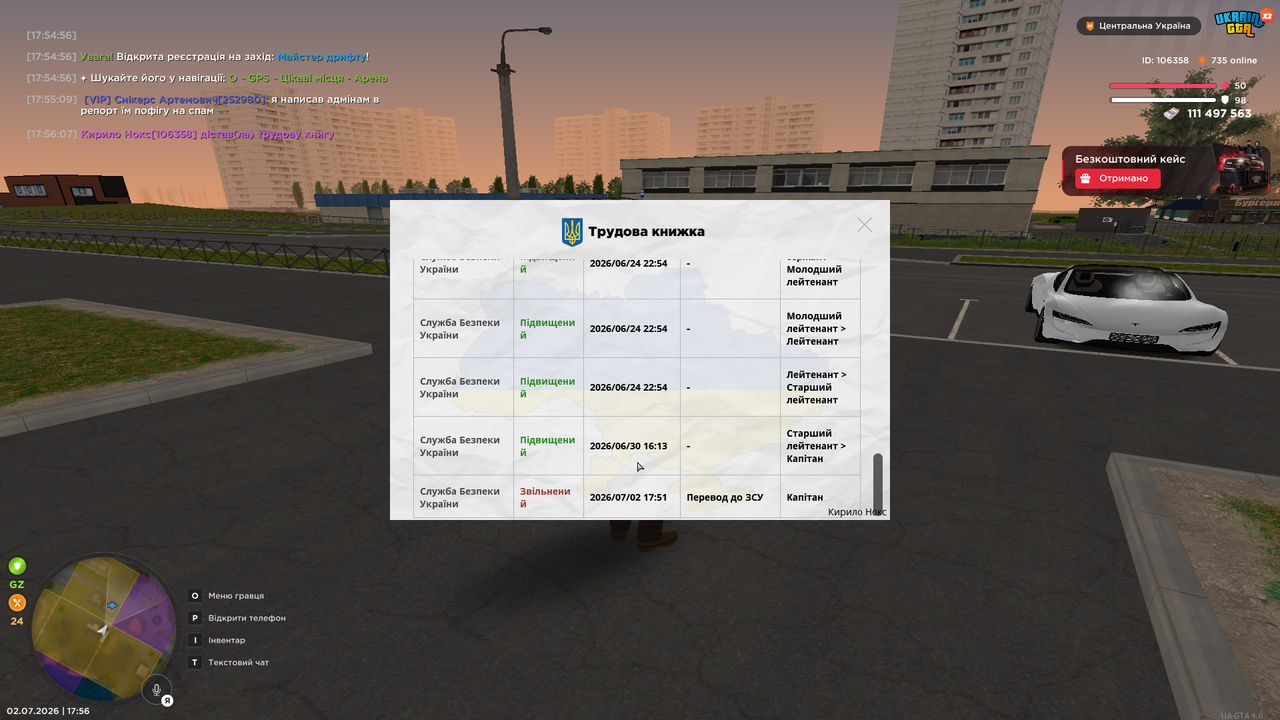Click Підвищений in the 2026/06/30 16:13 row
The width and height of the screenshot is (1280, 720).
tap(547, 446)
